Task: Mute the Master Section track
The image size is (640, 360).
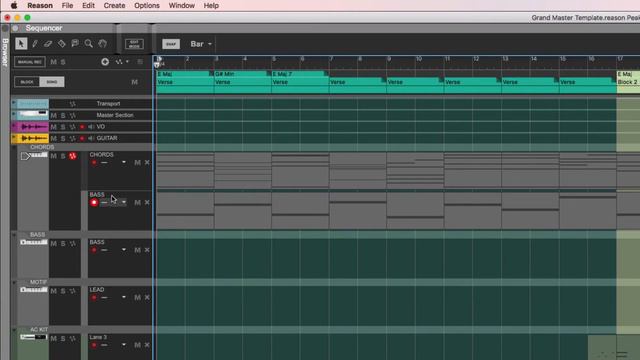Action: click(53, 116)
